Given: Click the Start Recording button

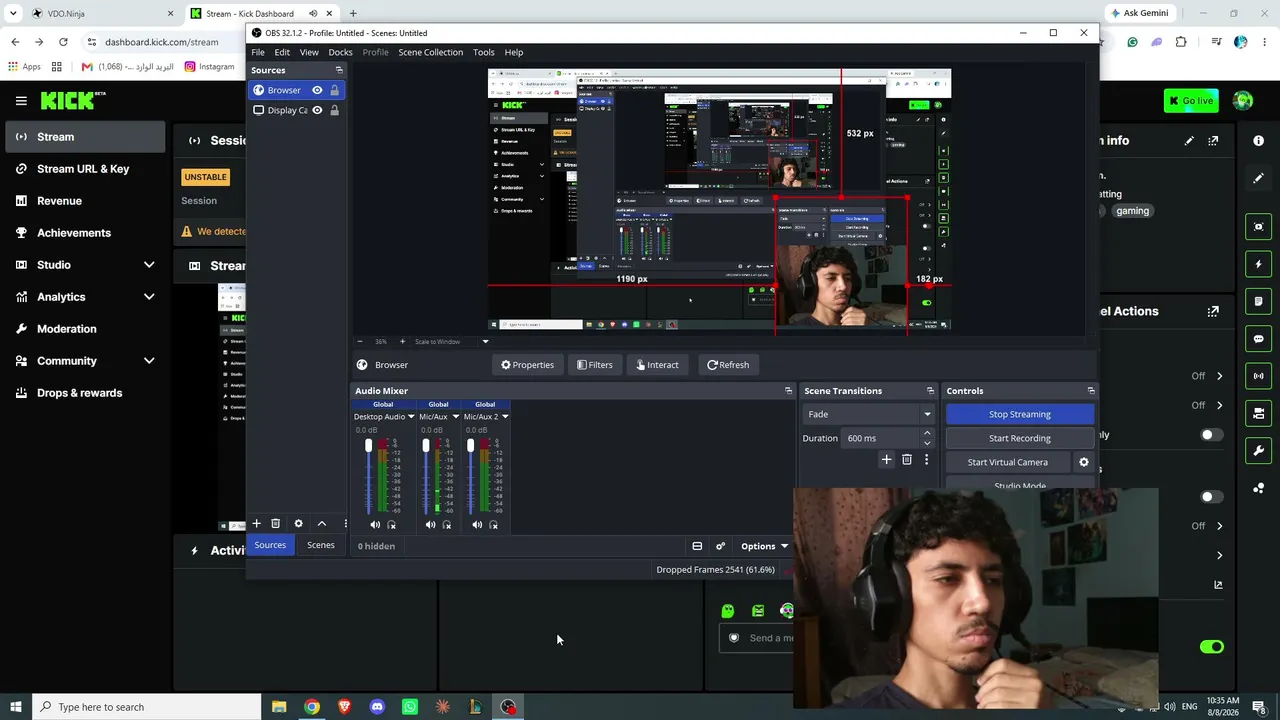Looking at the screenshot, I should click(1019, 438).
